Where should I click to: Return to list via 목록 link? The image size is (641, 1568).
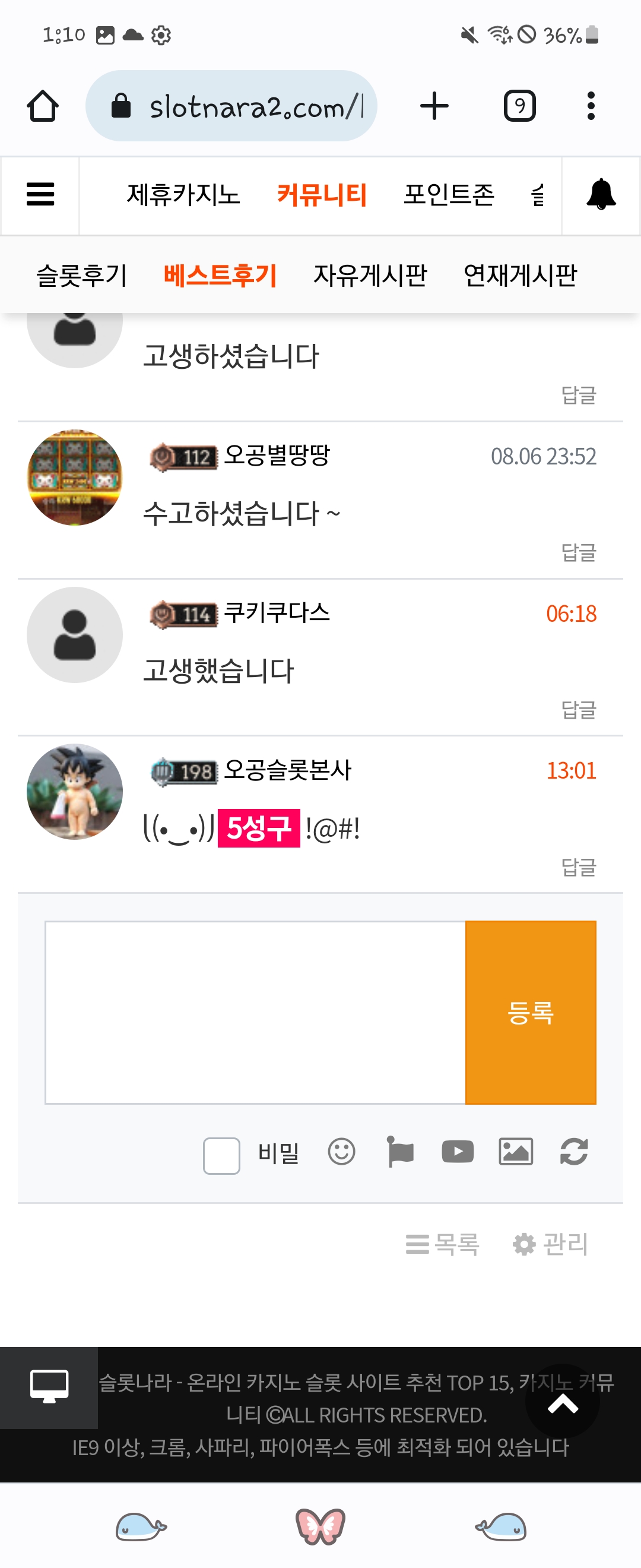(x=443, y=1244)
